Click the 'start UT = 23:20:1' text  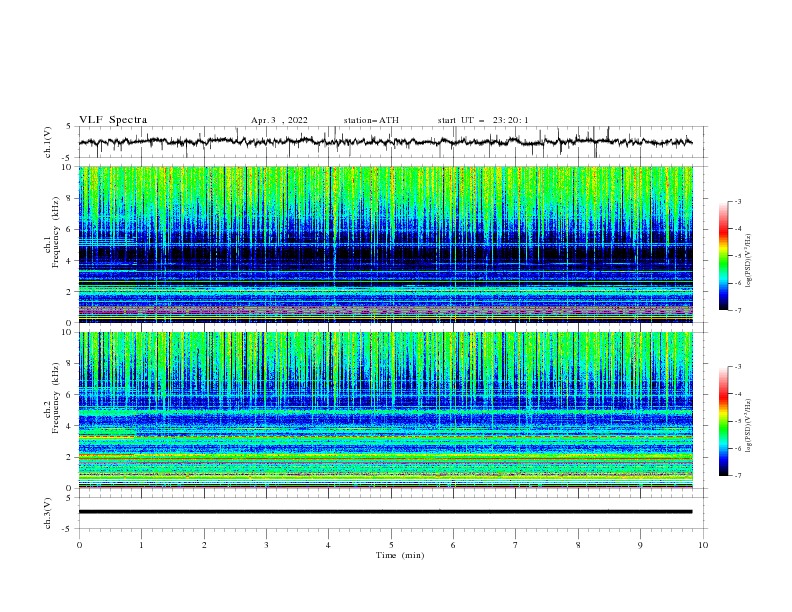coord(483,120)
